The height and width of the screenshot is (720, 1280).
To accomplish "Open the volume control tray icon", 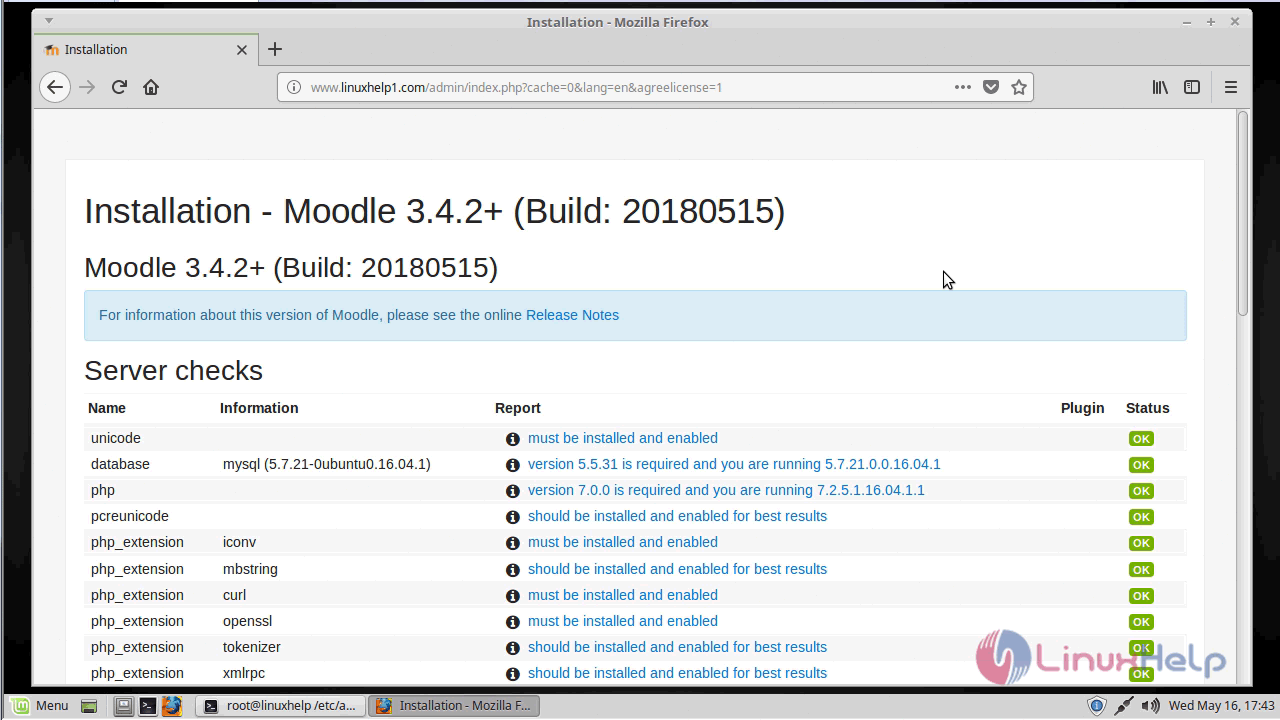I will point(1150,705).
